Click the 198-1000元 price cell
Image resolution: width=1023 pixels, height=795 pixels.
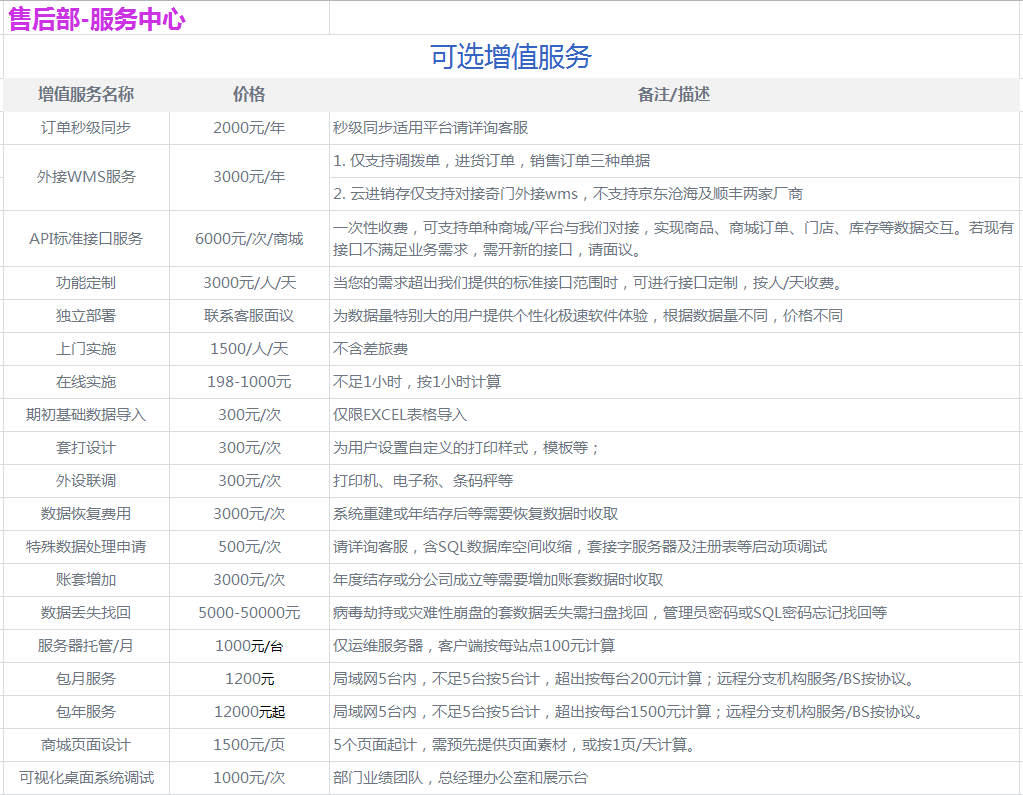[249, 382]
